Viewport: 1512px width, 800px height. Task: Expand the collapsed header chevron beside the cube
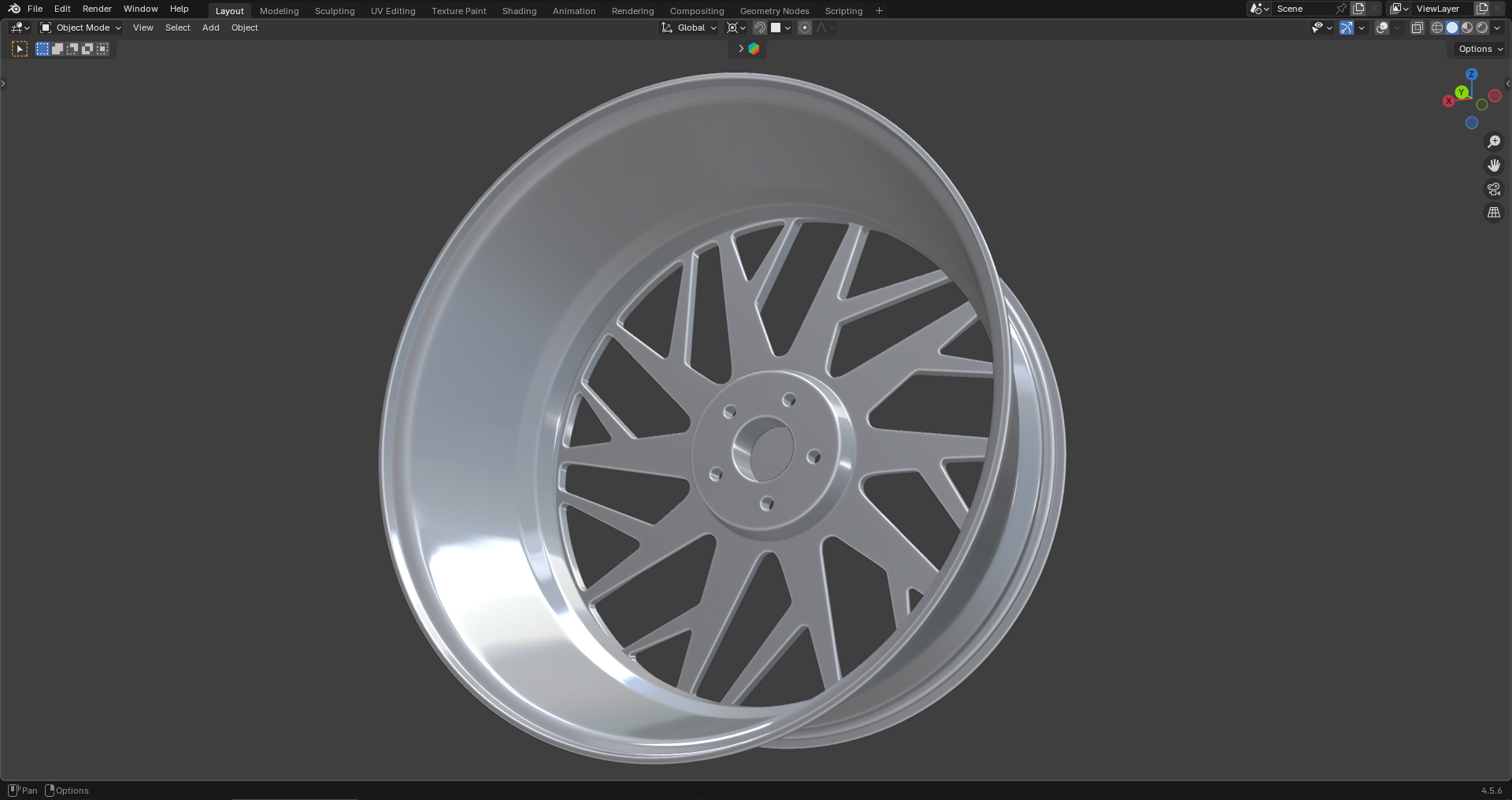[x=741, y=49]
